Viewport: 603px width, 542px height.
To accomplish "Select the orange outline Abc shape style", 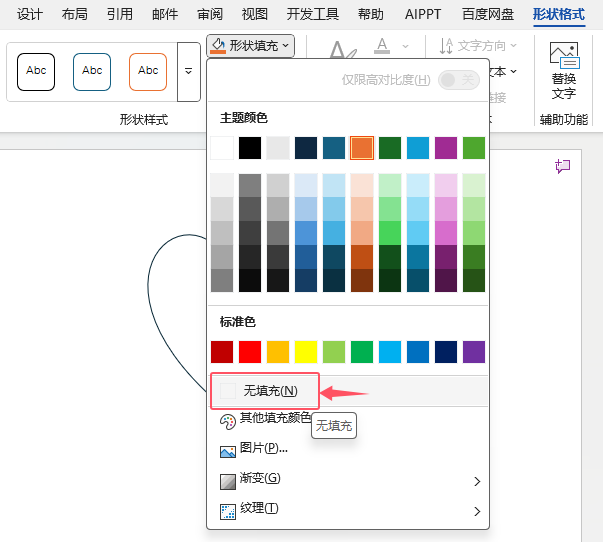I will point(148,72).
